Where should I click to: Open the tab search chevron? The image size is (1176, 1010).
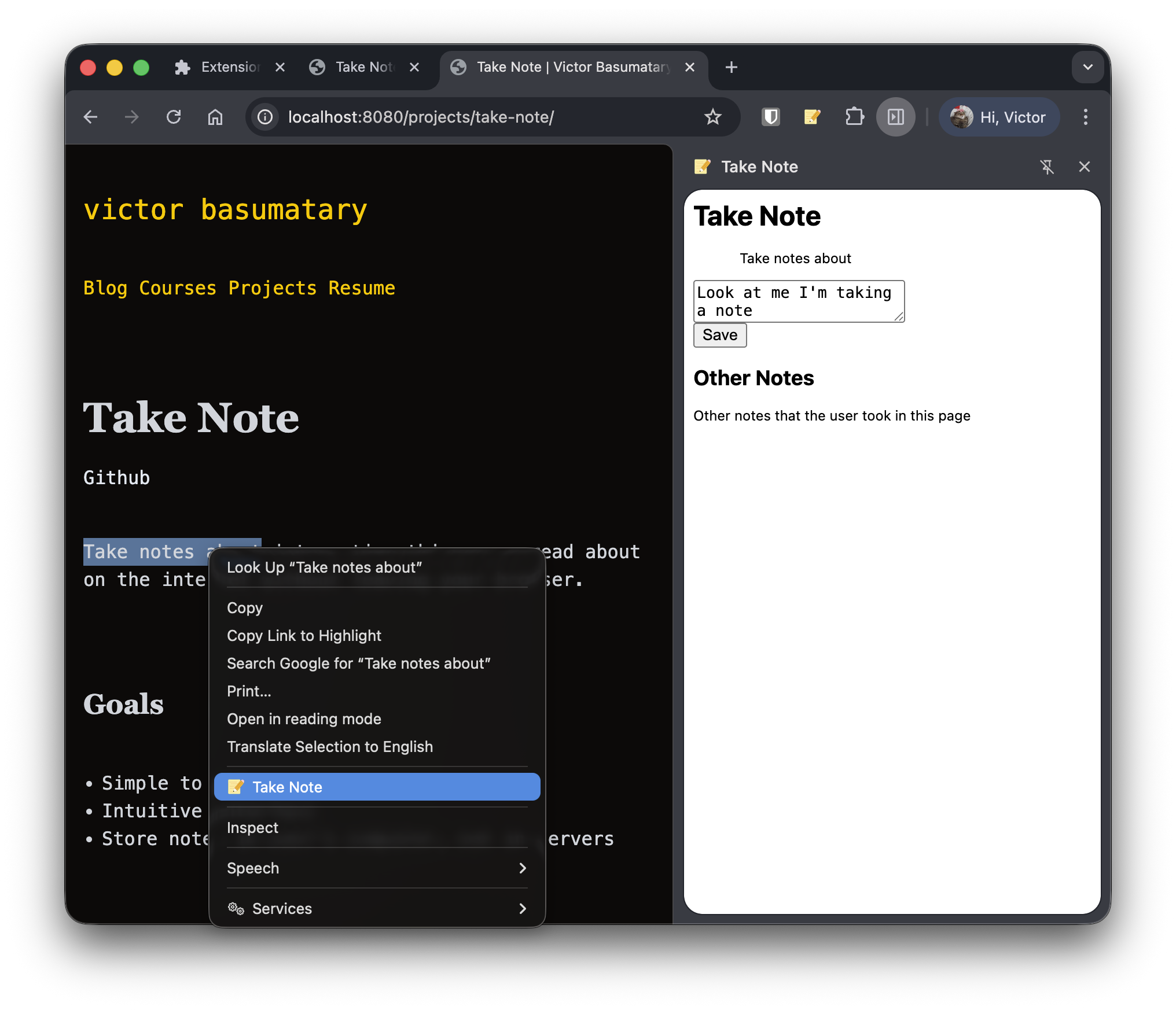(x=1087, y=67)
